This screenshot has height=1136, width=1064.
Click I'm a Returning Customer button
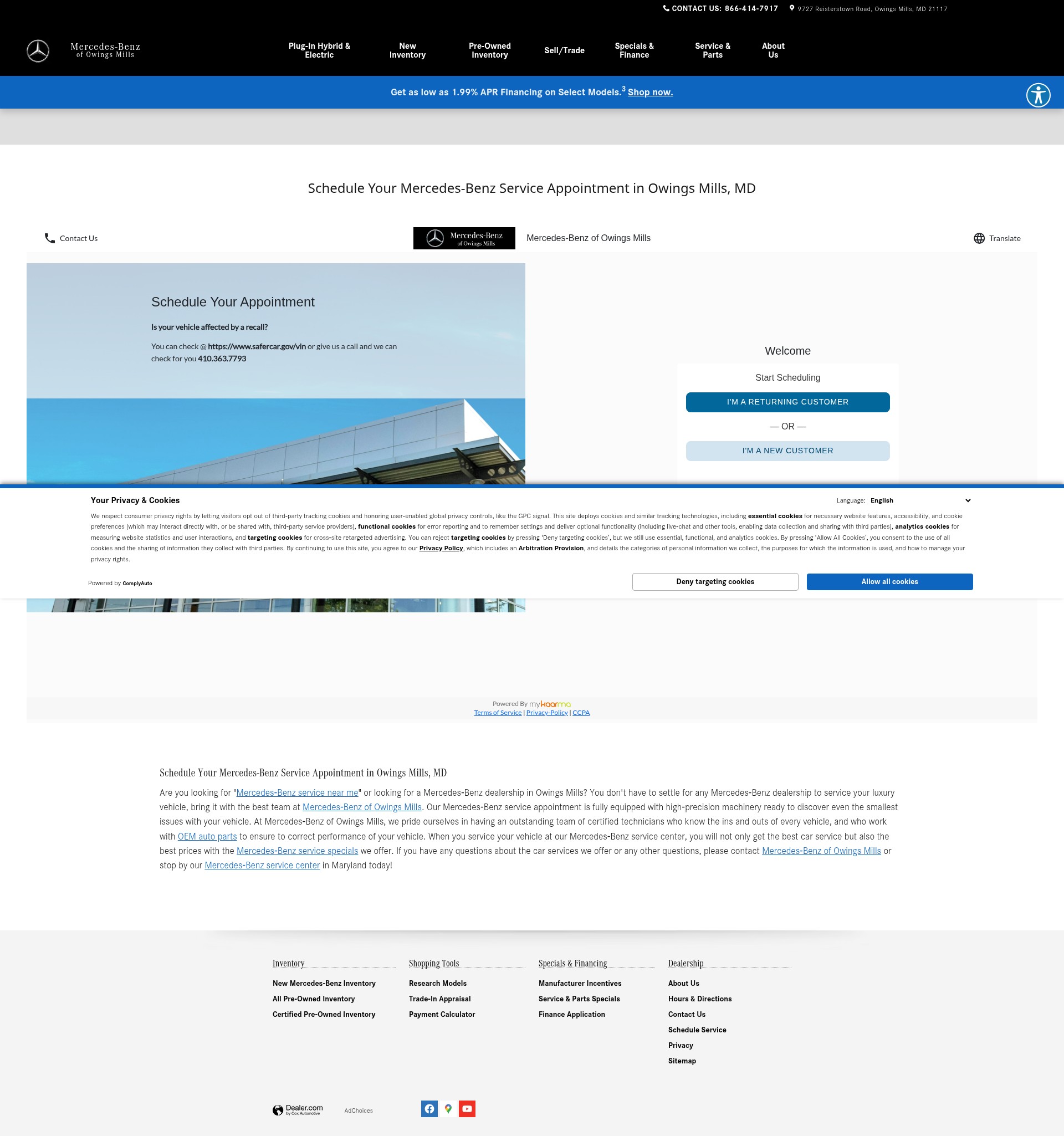[787, 402]
